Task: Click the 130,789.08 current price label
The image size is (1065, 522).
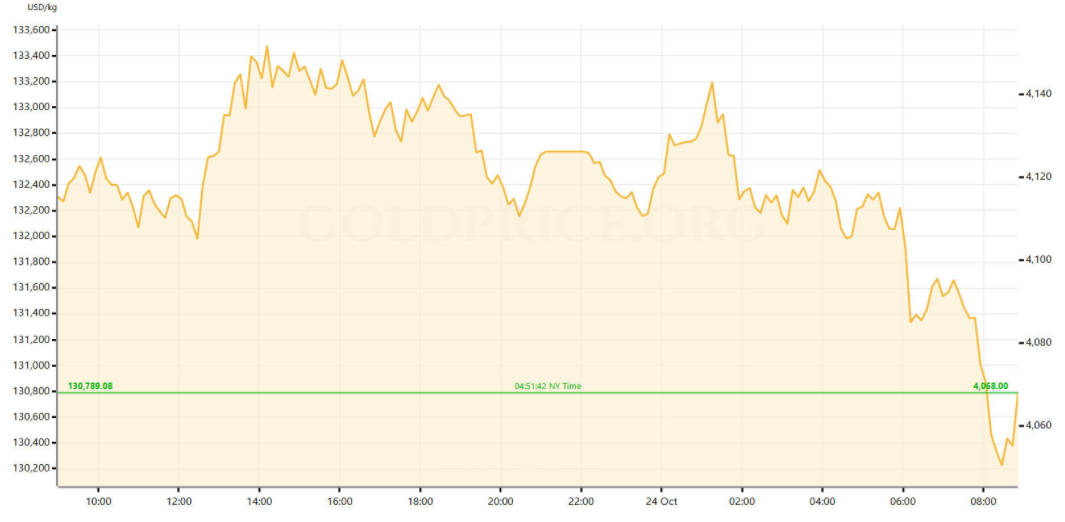Action: point(90,385)
